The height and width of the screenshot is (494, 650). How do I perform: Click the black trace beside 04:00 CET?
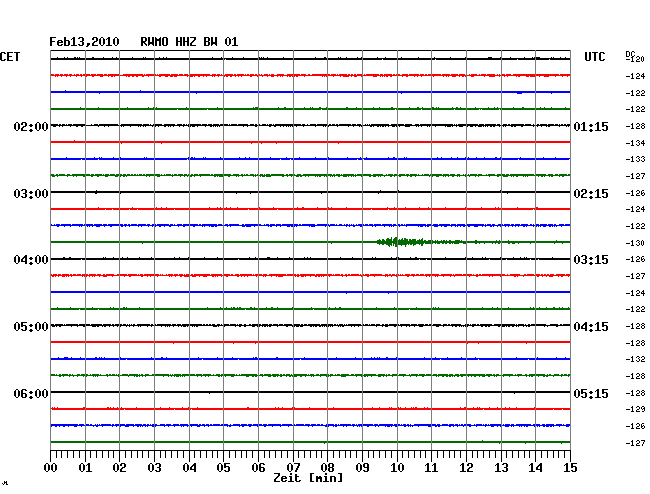[x=310, y=259]
